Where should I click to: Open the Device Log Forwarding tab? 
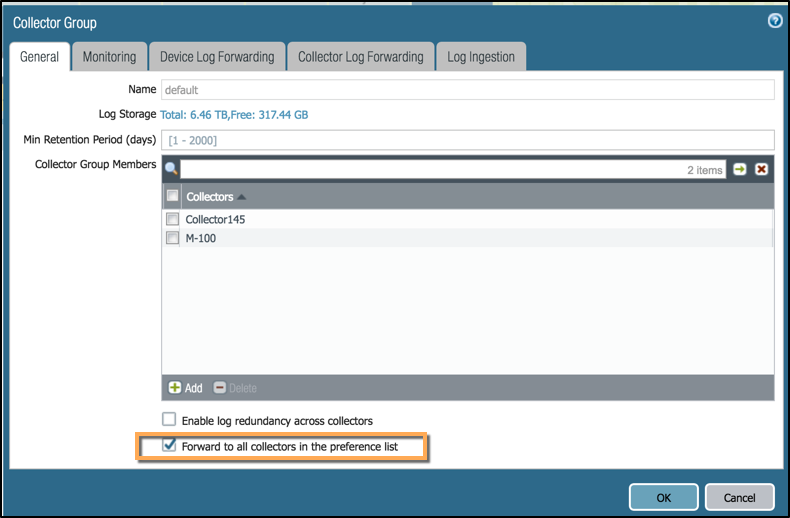pyautogui.click(x=217, y=56)
